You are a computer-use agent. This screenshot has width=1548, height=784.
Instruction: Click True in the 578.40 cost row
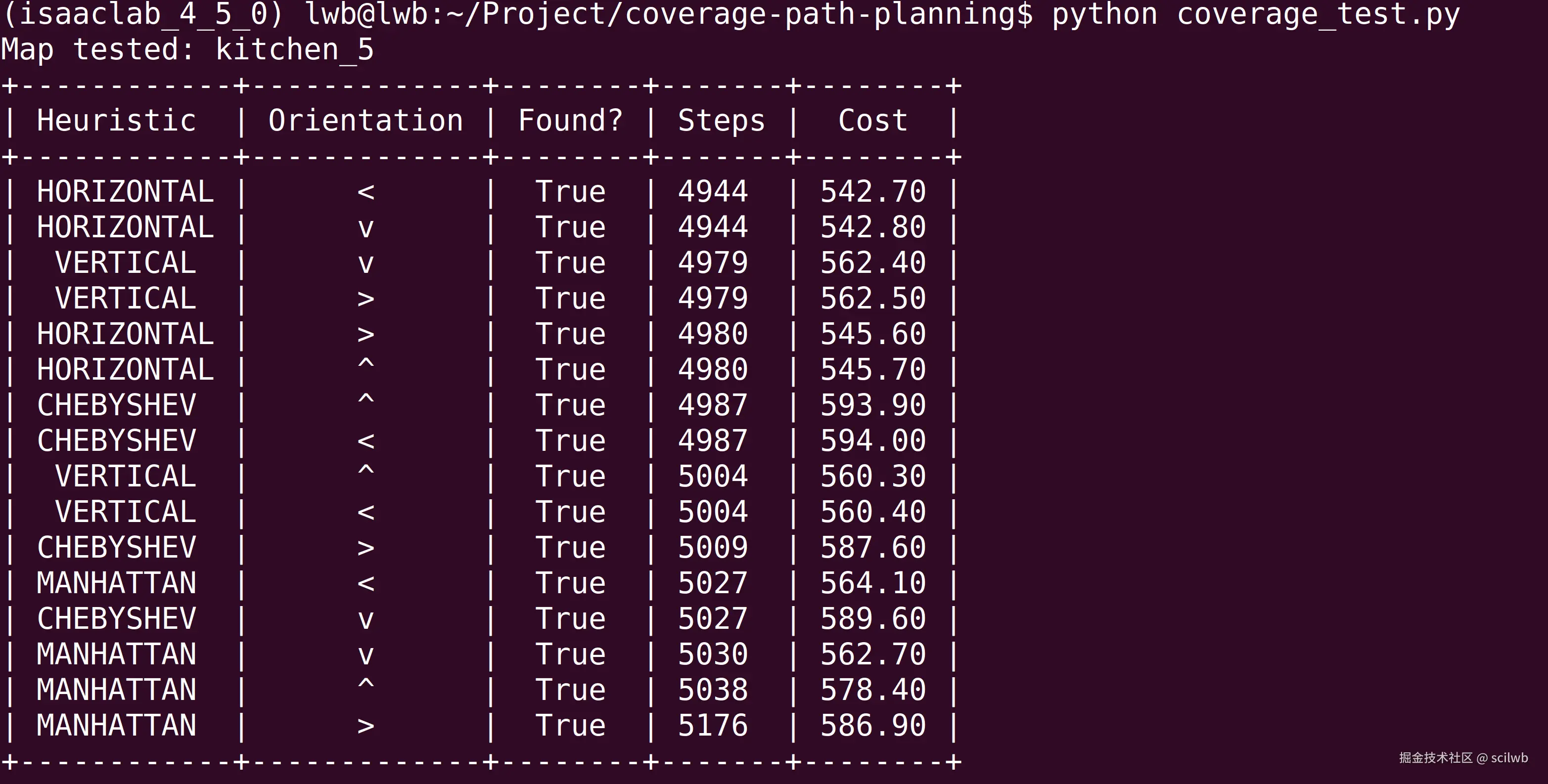(570, 690)
